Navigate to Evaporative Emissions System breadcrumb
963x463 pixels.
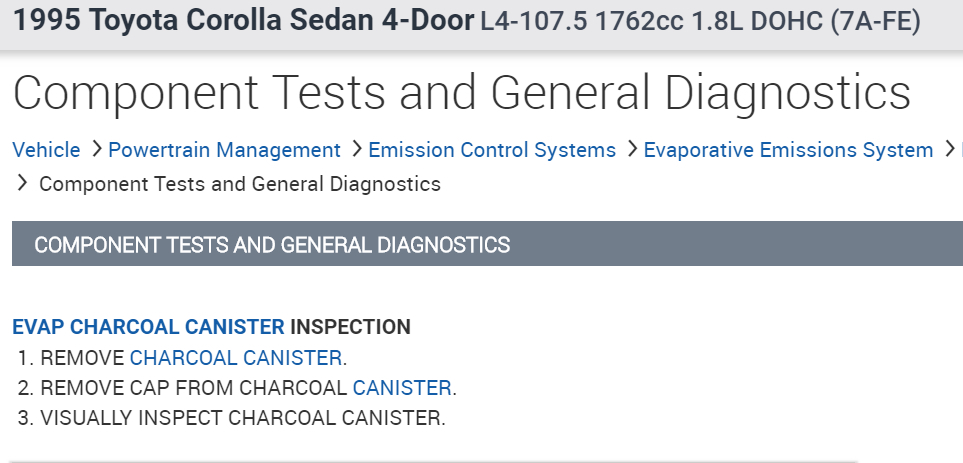(788, 150)
